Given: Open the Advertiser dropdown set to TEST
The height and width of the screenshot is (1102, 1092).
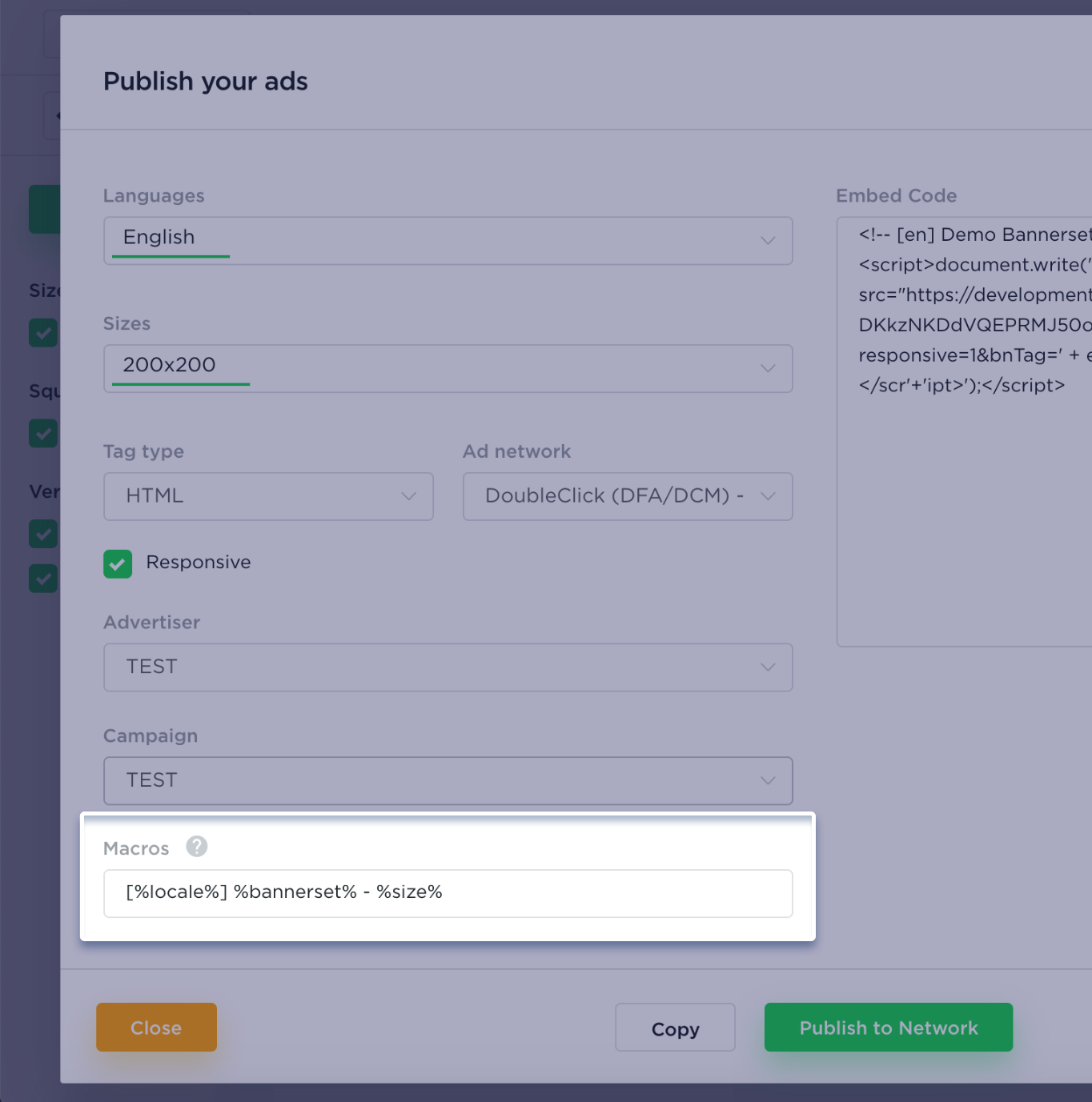Looking at the screenshot, I should point(448,667).
